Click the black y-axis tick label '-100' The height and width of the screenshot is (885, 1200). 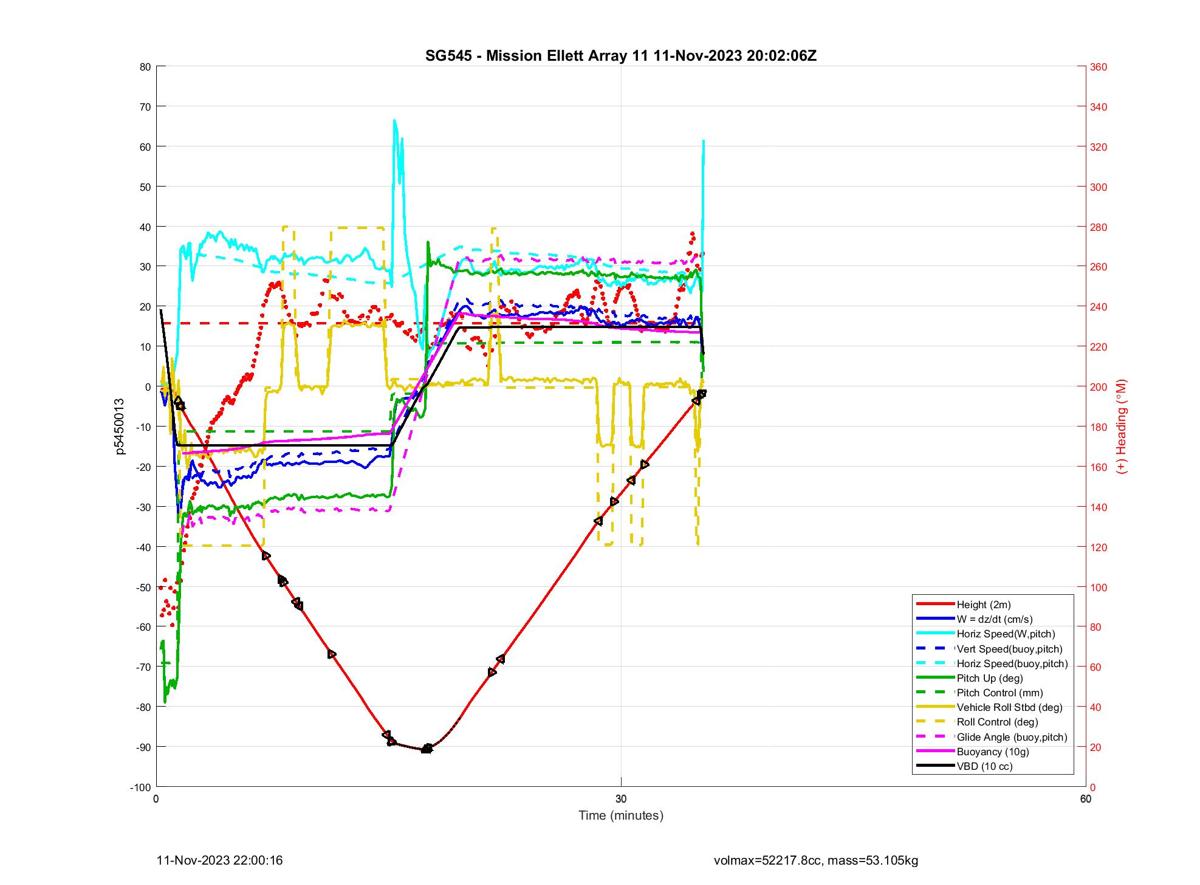[x=139, y=787]
